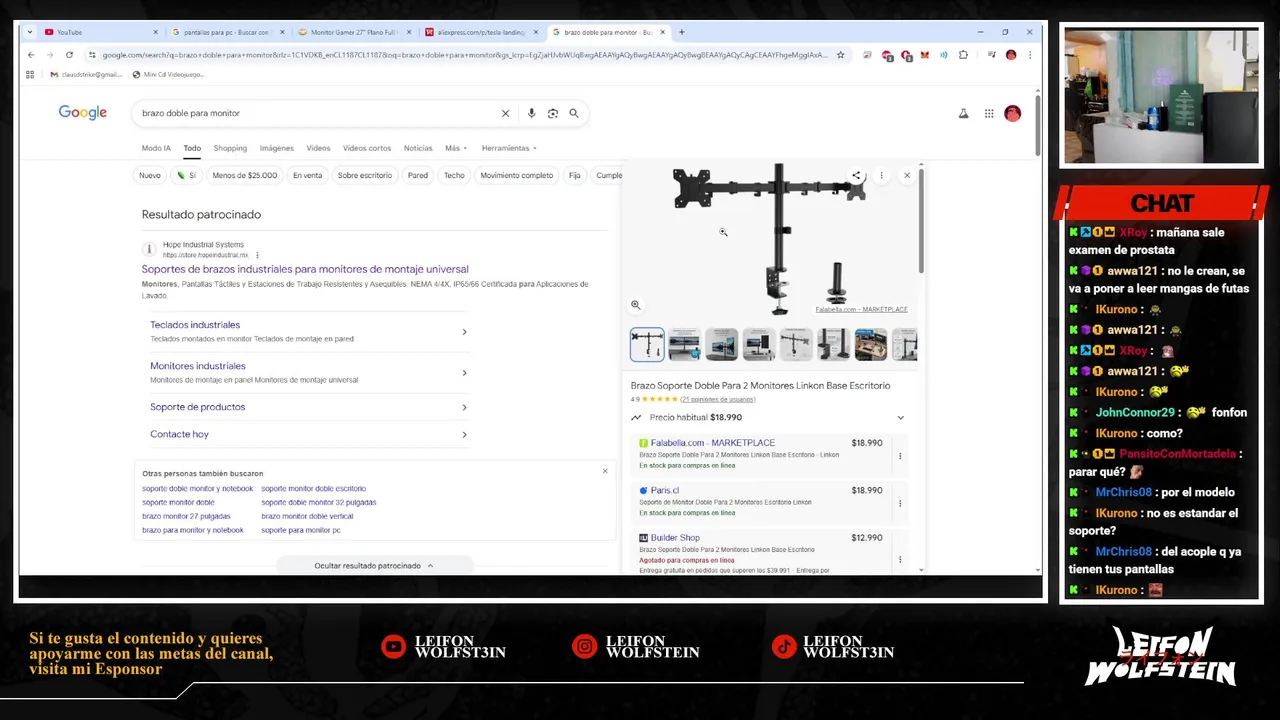Open options for the Falabella.com offer
The width and height of the screenshot is (1280, 720).
[900, 456]
